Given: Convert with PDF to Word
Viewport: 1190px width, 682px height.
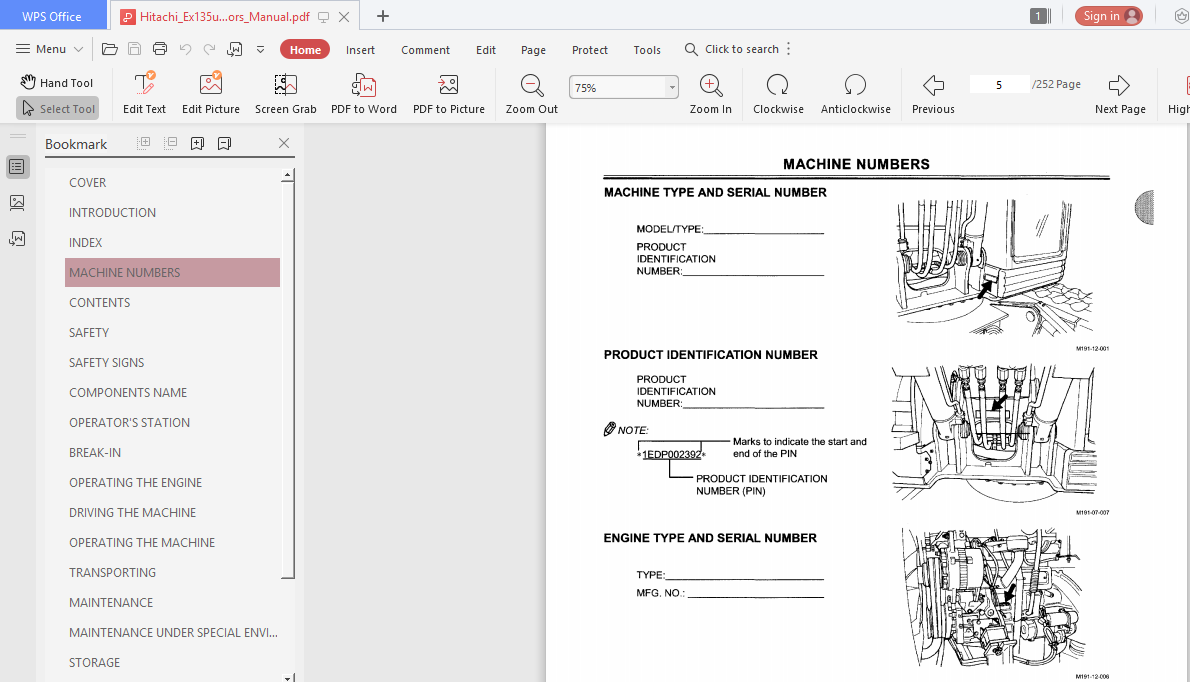Looking at the screenshot, I should click(364, 93).
